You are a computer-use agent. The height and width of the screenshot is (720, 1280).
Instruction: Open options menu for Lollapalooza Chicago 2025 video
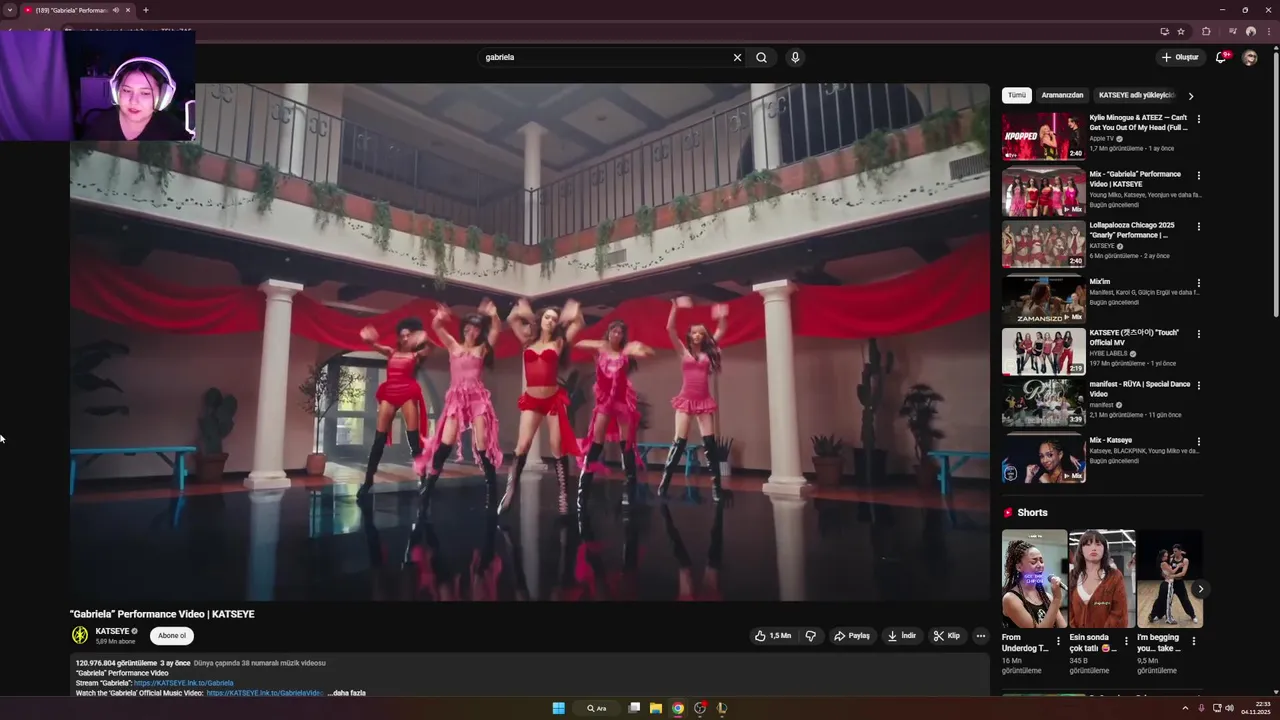coord(1199,227)
